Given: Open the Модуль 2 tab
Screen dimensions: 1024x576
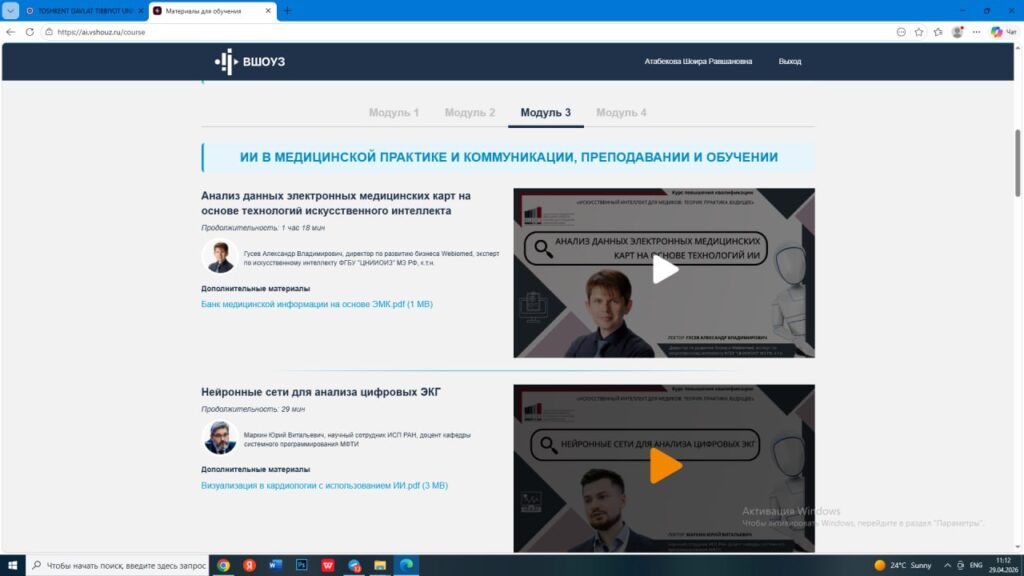Looking at the screenshot, I should coord(470,113).
